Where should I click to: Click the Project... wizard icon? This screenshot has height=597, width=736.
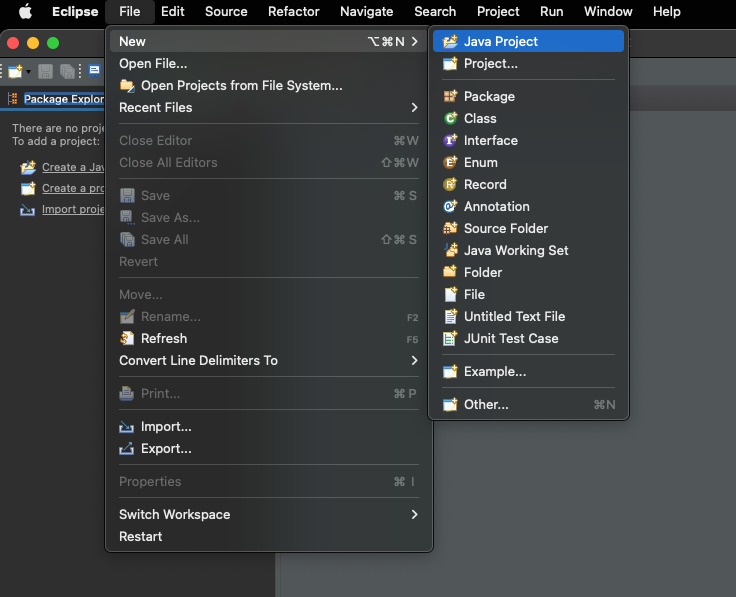click(450, 63)
